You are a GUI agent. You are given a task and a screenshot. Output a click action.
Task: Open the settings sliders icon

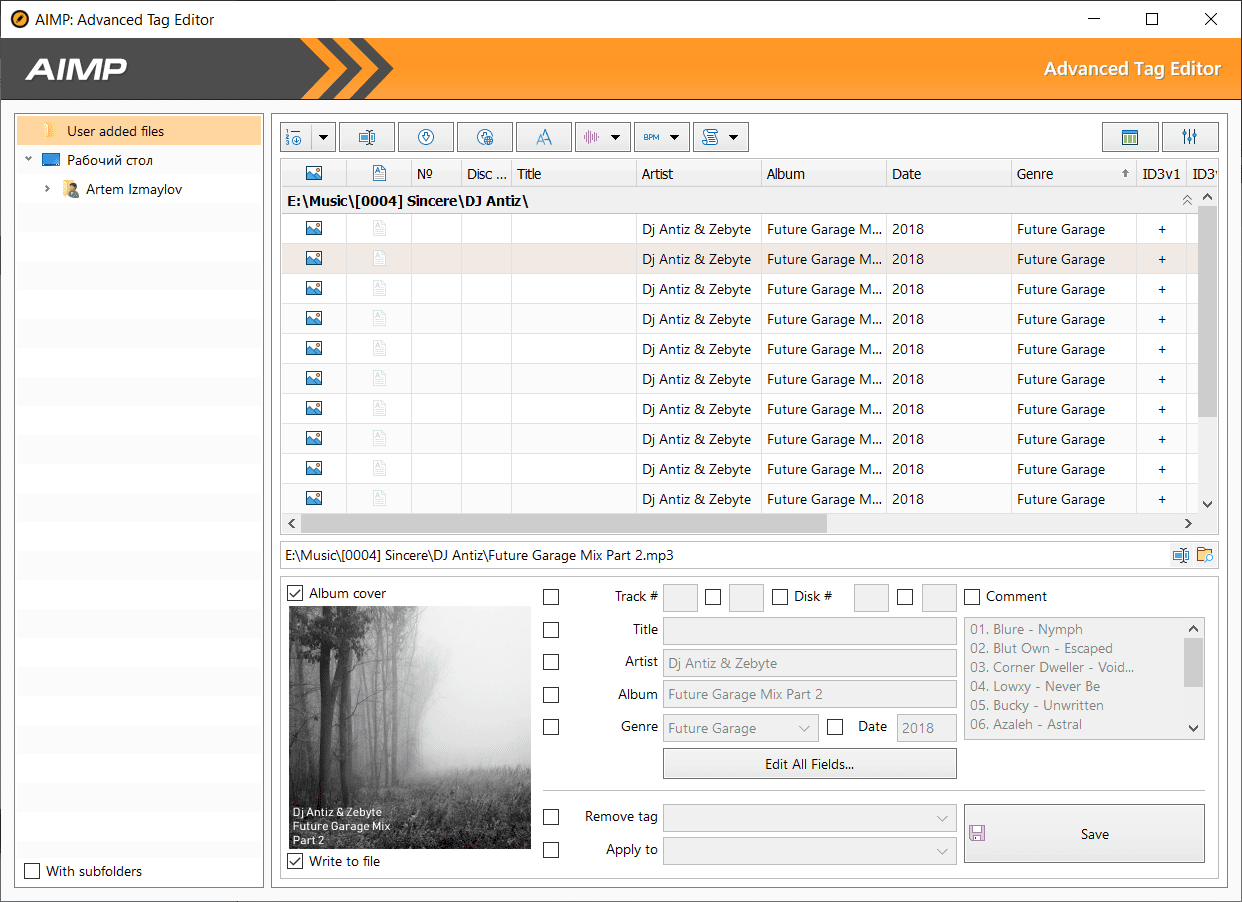(x=1190, y=137)
